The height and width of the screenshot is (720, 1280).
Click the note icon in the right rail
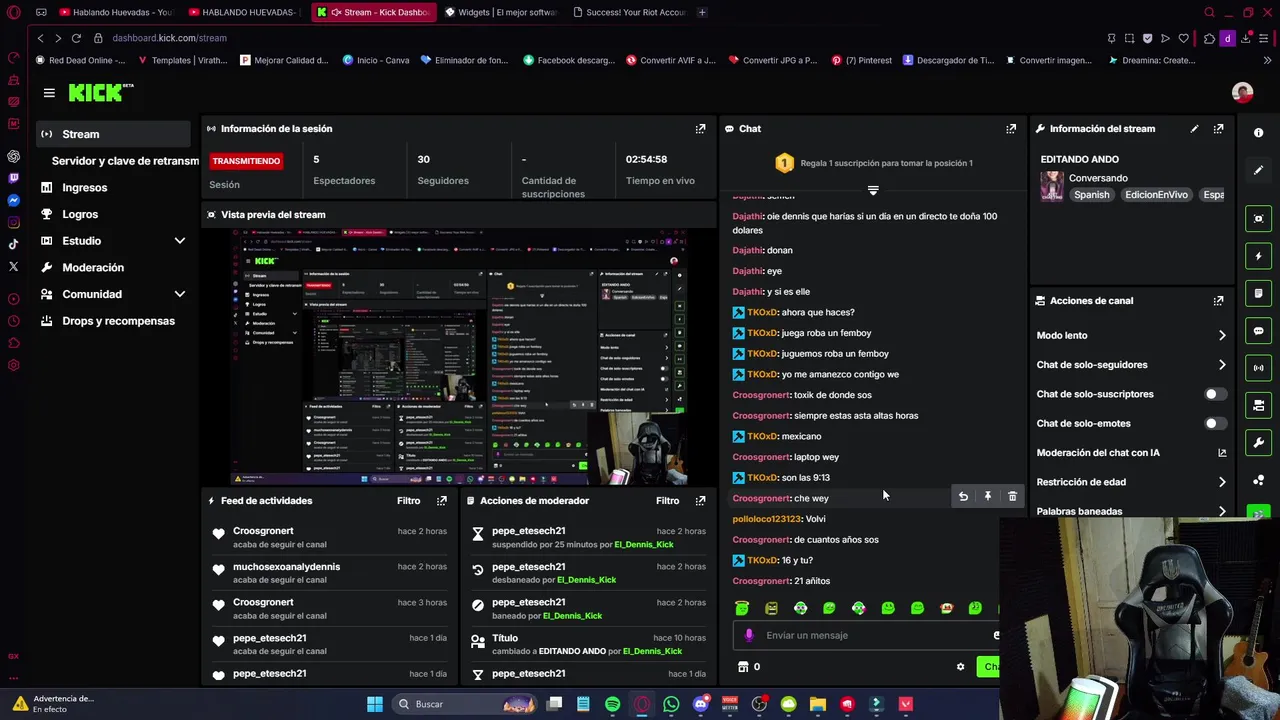[1258, 293]
